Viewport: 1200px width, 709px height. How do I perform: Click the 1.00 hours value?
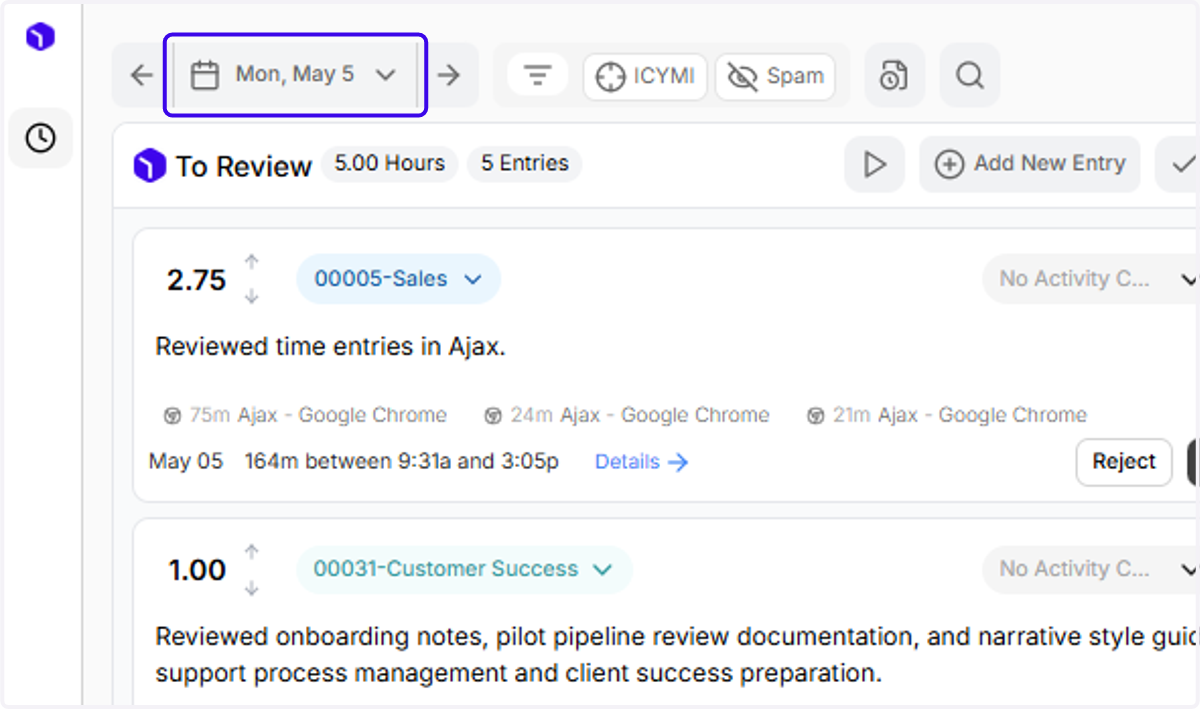point(197,570)
